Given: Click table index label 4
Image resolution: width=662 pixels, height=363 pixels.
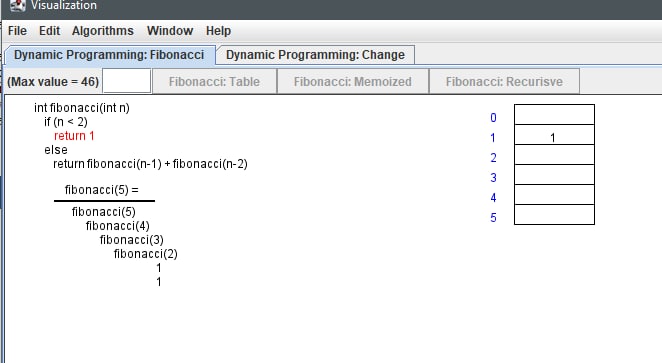Looking at the screenshot, I should tap(493, 198).
